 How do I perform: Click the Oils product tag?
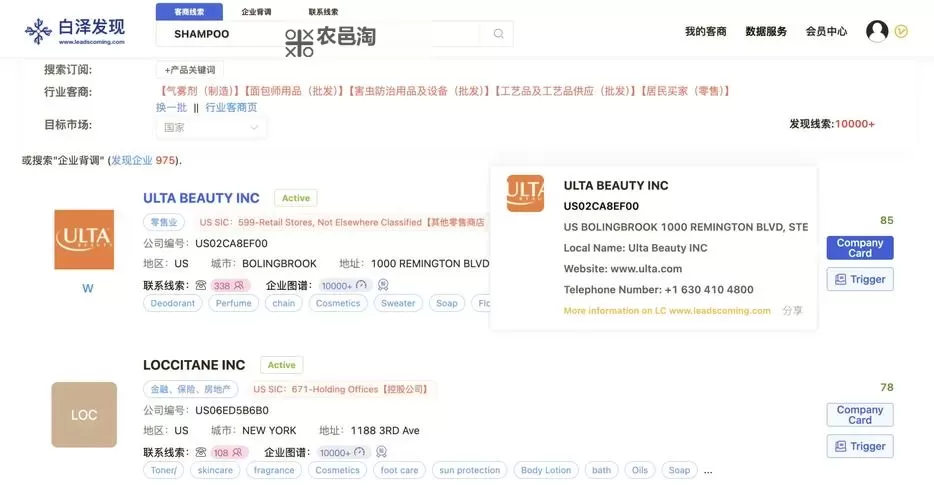640,470
